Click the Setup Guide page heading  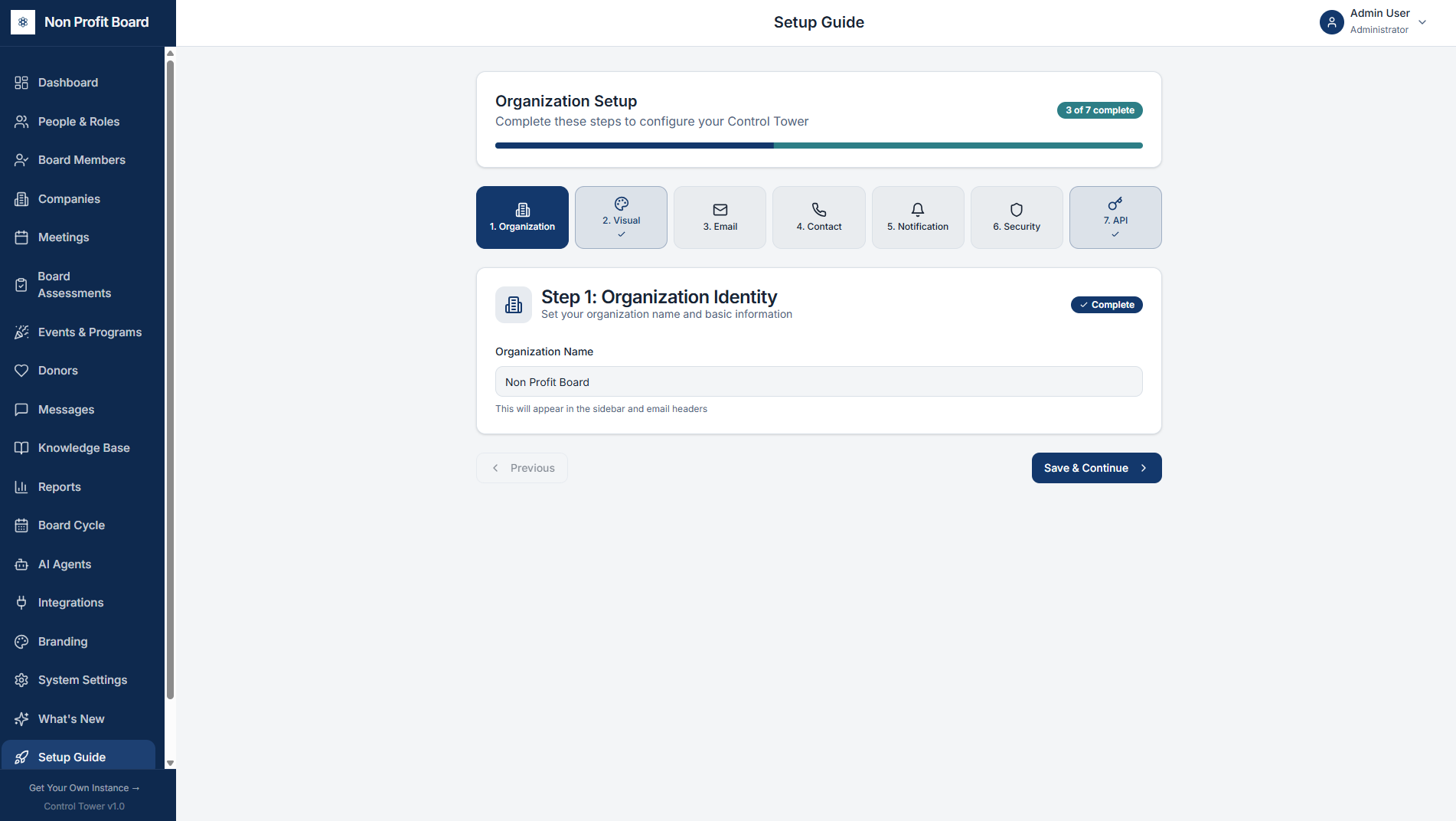(819, 22)
